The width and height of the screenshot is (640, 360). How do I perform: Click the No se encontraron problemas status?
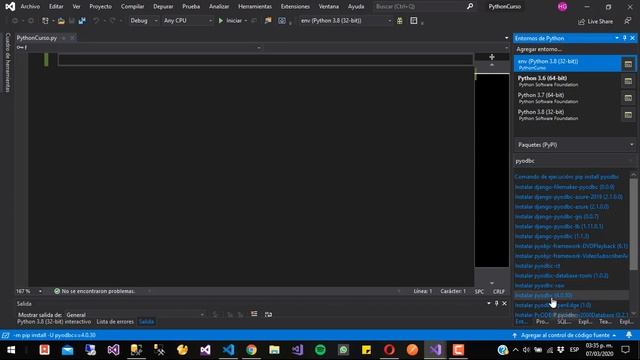coord(94,291)
